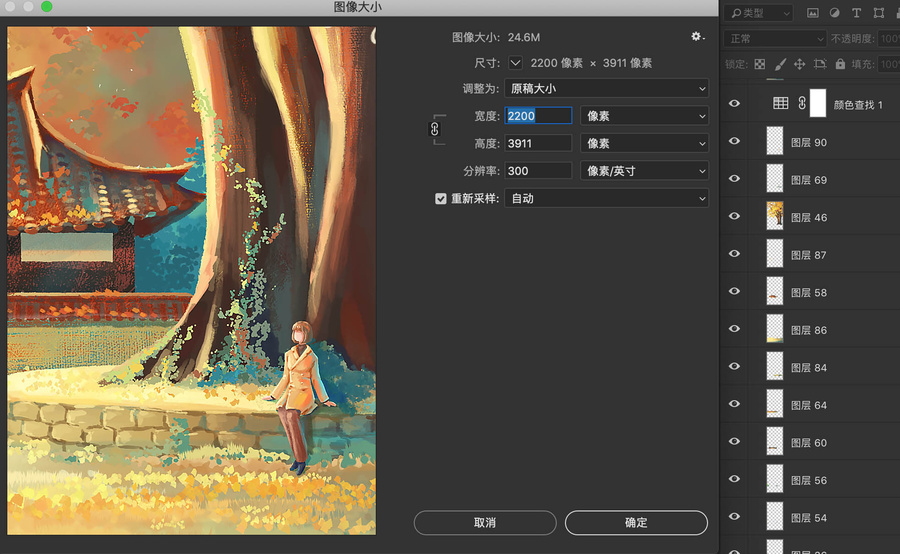The height and width of the screenshot is (554, 900).
Task: Select layer name 图层 69
Action: tap(809, 180)
